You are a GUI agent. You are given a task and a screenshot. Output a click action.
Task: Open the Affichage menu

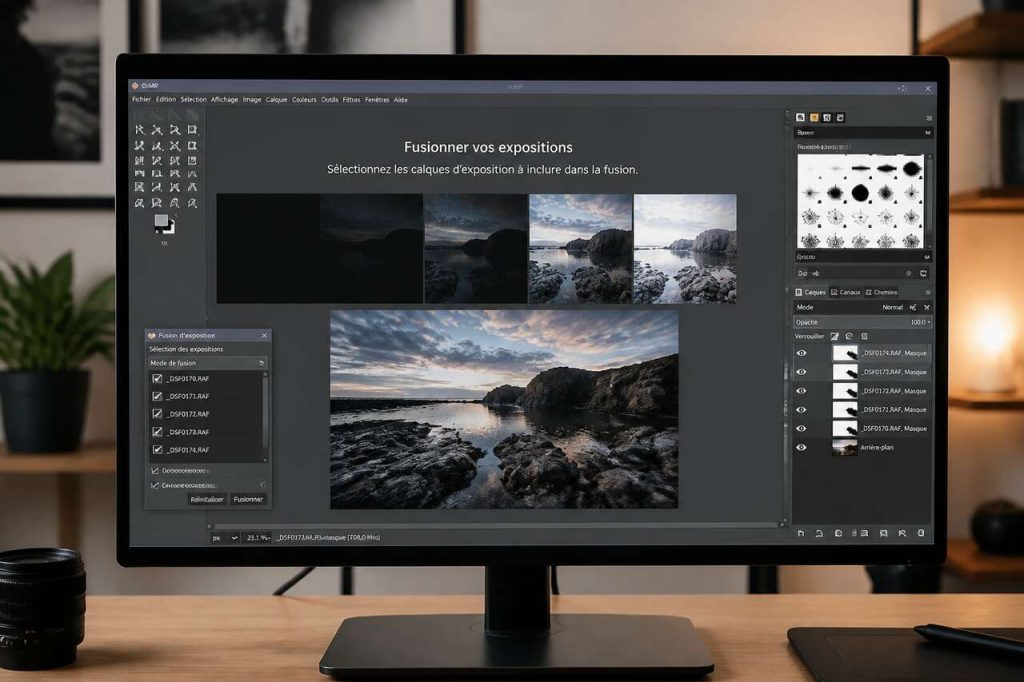point(224,99)
